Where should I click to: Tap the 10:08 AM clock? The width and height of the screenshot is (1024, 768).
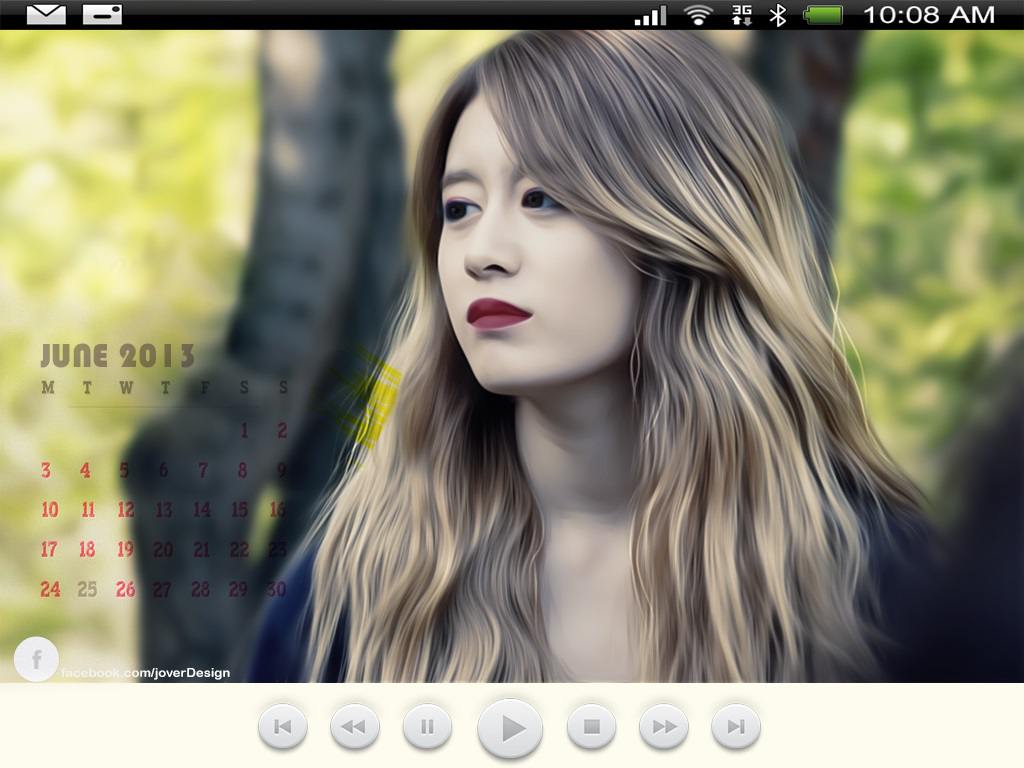(x=929, y=14)
